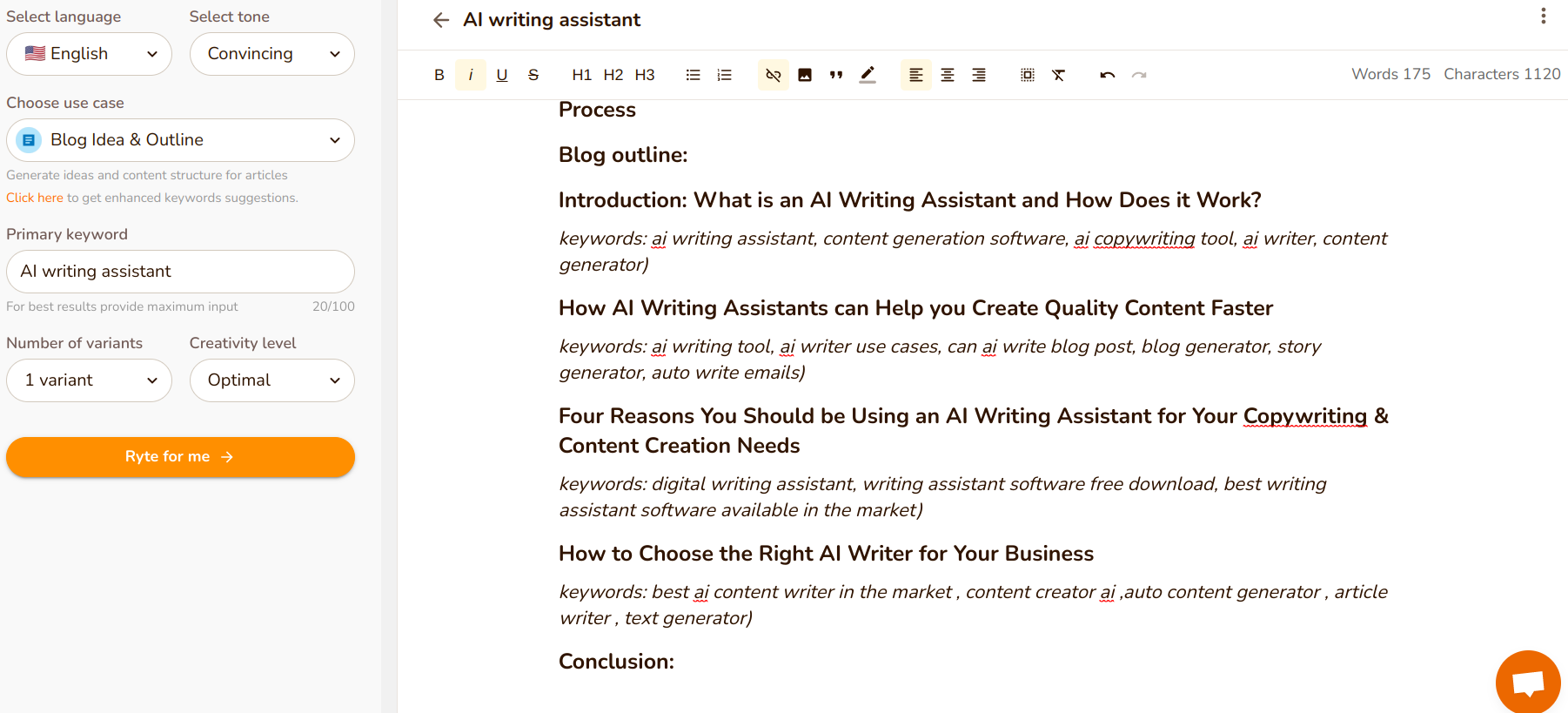Click the Words 175 counter
1568x713 pixels.
1390,74
